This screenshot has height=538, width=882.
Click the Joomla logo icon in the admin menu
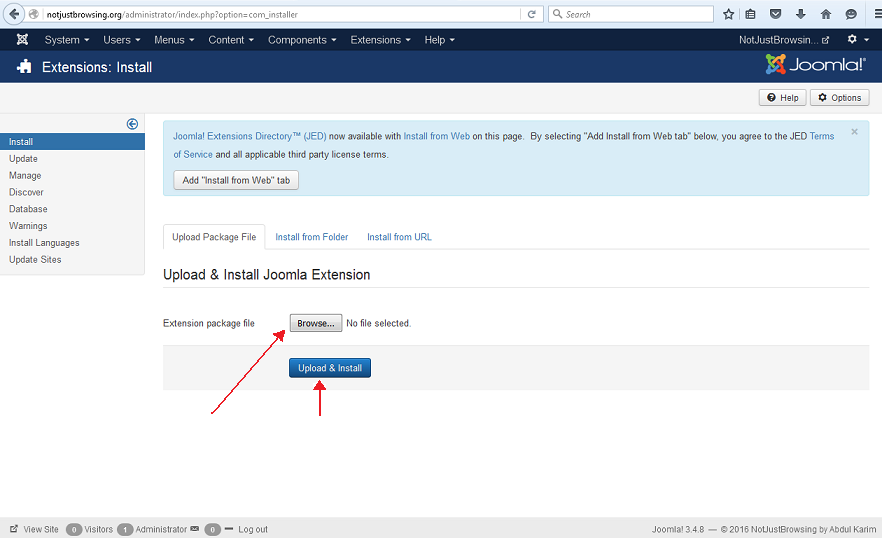(22, 40)
